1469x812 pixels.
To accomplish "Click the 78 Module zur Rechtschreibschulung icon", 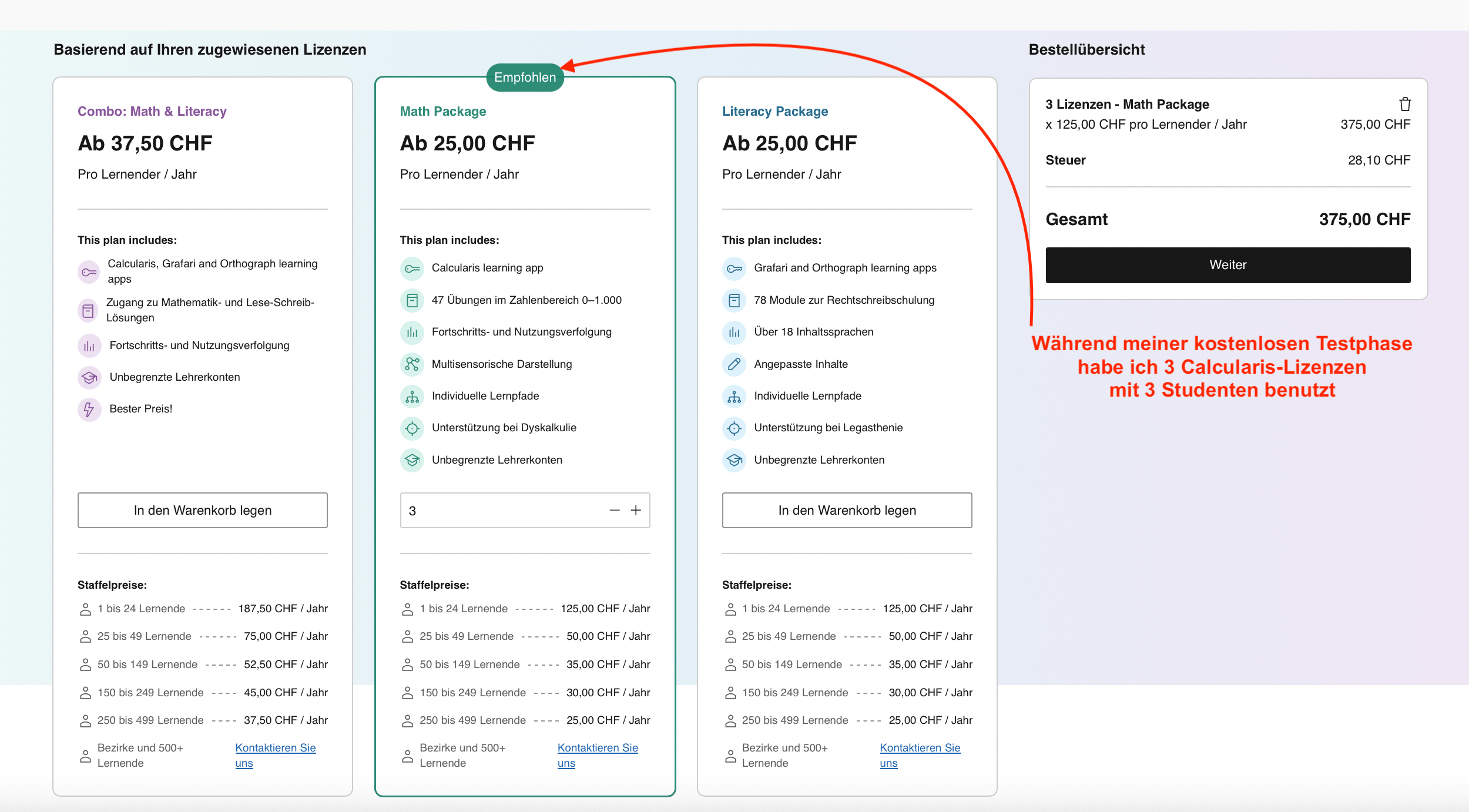I will coord(734,301).
